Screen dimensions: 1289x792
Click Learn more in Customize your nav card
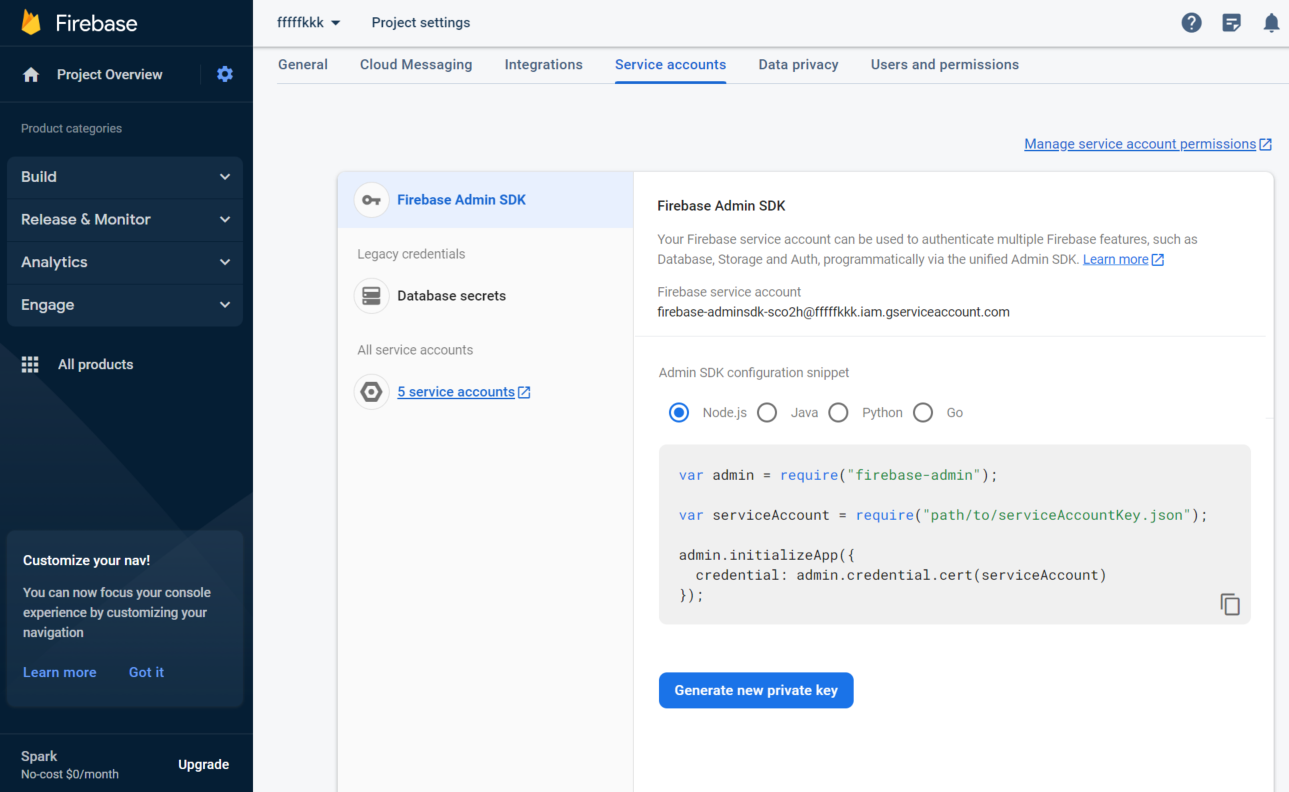tap(60, 672)
